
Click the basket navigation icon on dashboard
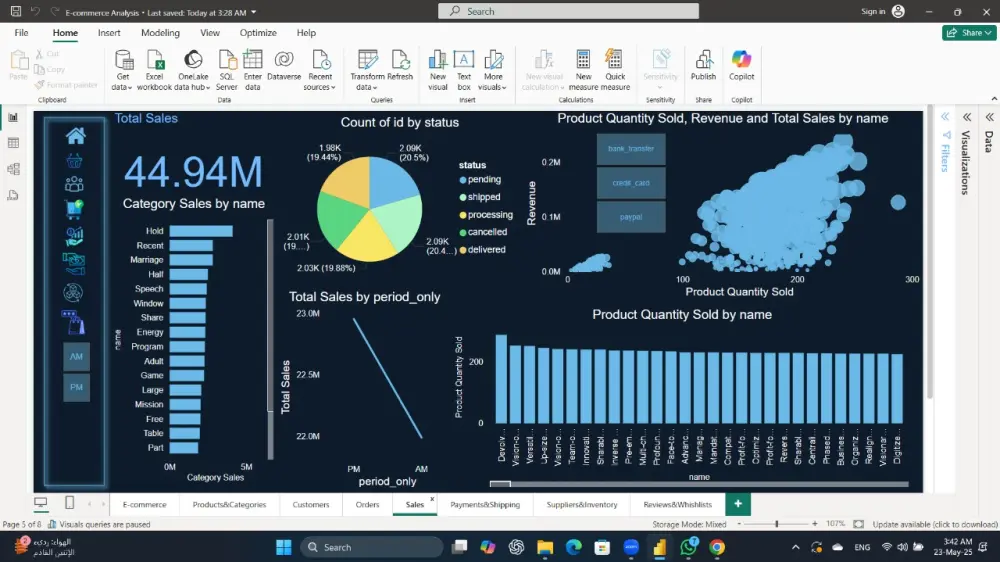(x=75, y=161)
